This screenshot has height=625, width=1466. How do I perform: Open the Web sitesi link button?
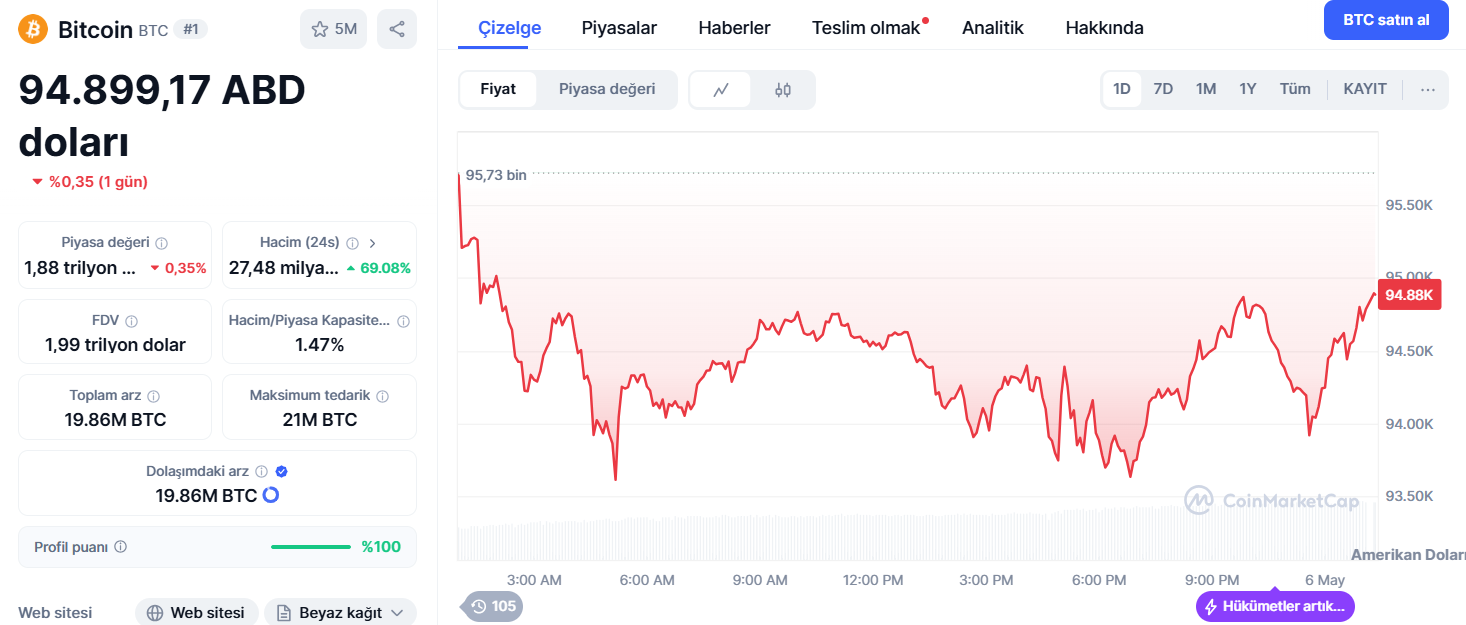coord(196,613)
